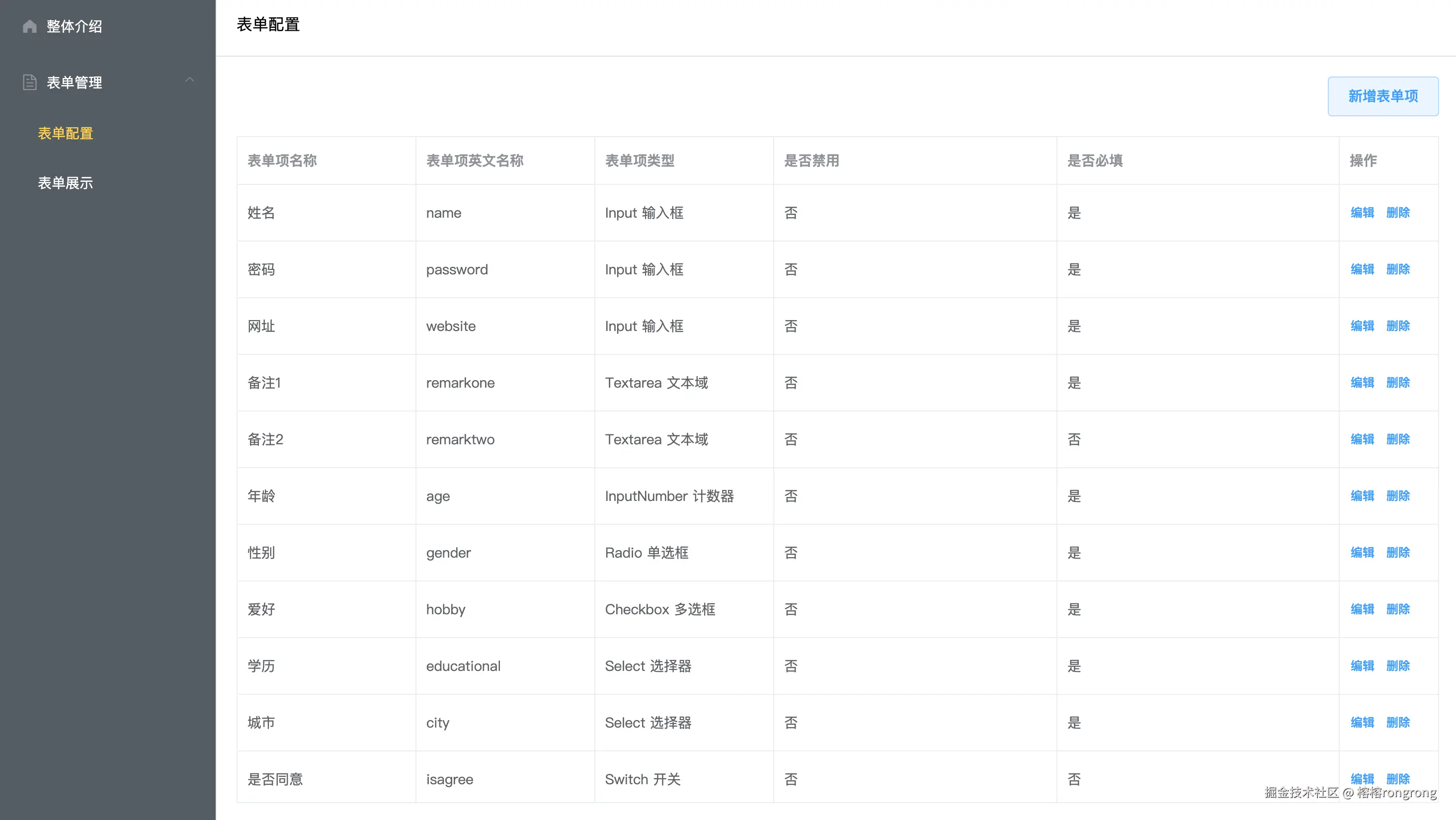Delete the 姓名 row
1456x820 pixels.
click(x=1398, y=213)
